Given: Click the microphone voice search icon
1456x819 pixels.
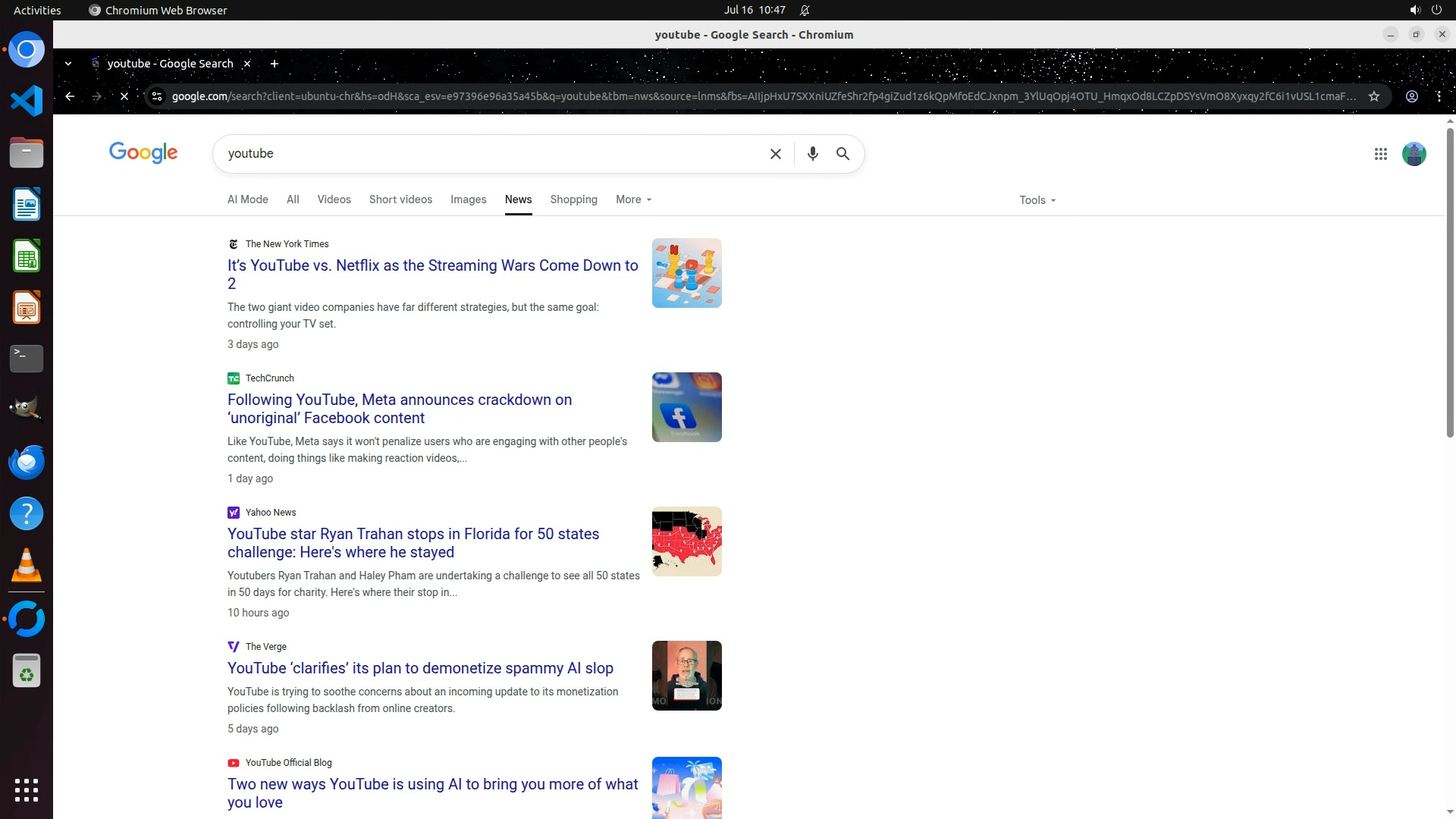Looking at the screenshot, I should point(812,154).
